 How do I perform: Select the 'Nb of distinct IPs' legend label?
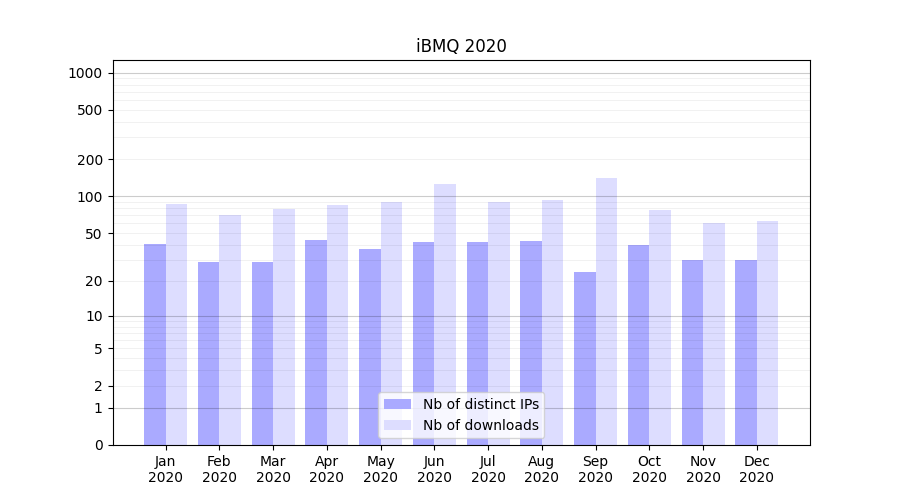point(480,404)
